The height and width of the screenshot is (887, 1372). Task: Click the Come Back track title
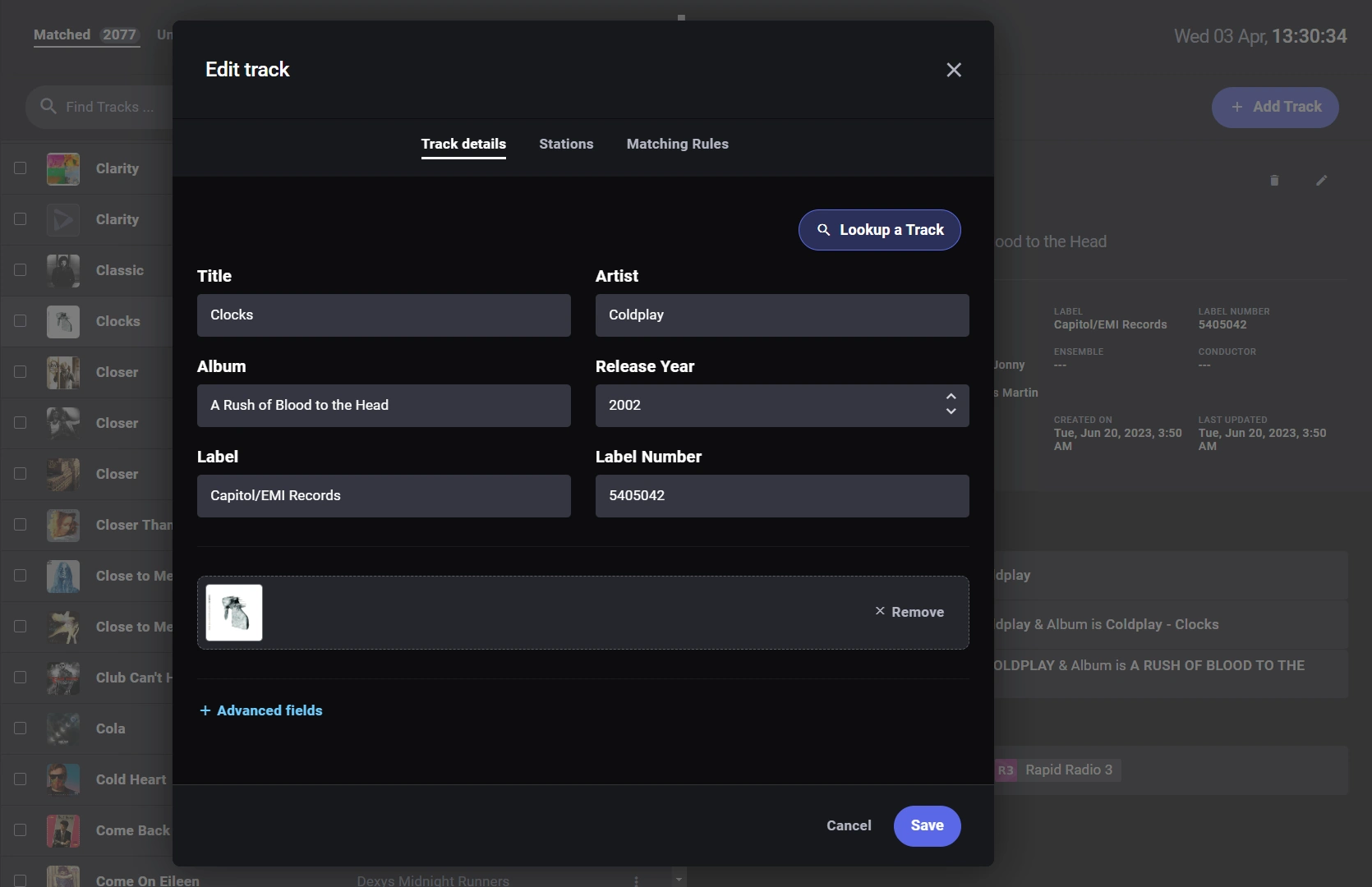coord(133,830)
